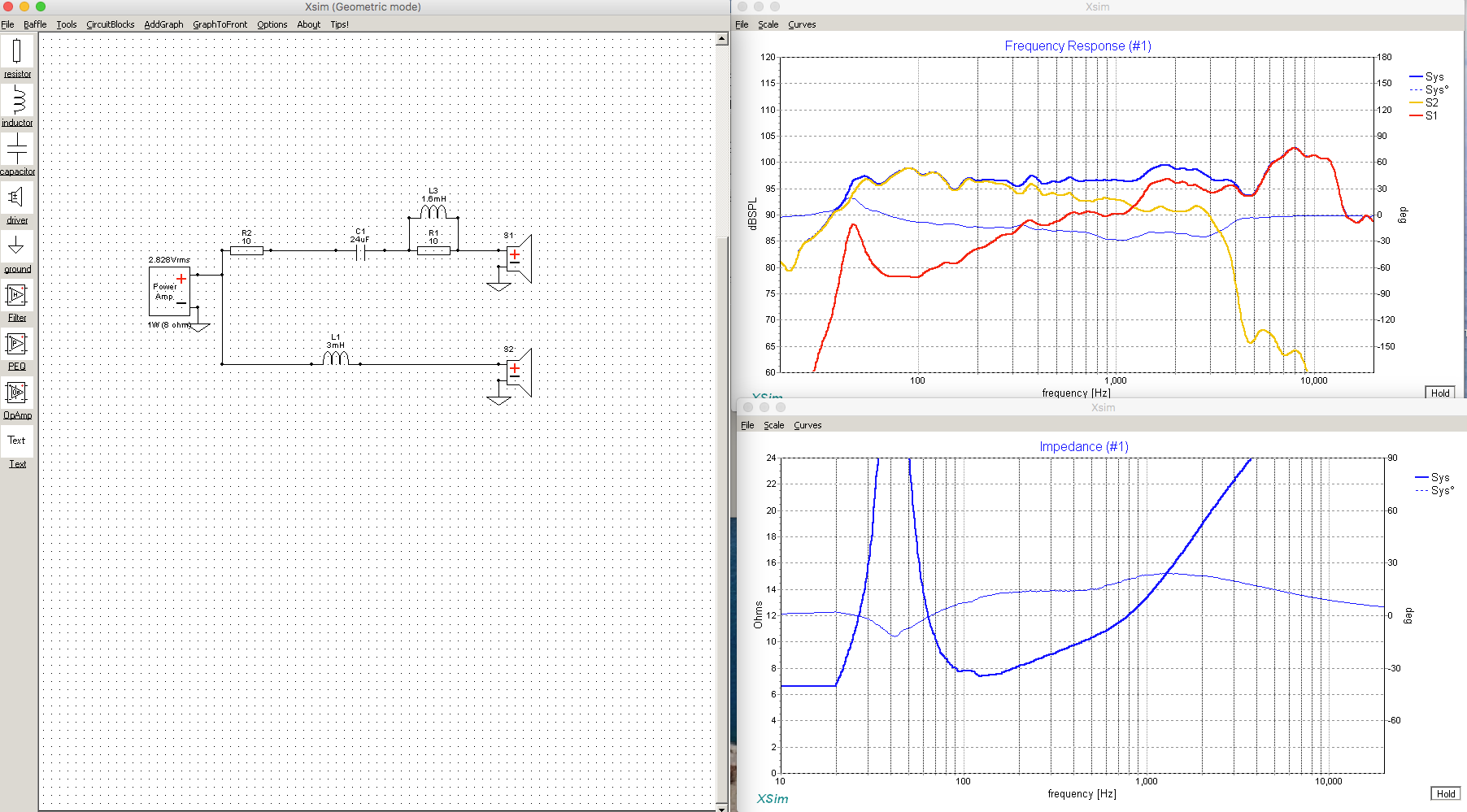1467x812 pixels.
Task: Open Curves menu in Frequency Response window
Action: click(x=802, y=24)
